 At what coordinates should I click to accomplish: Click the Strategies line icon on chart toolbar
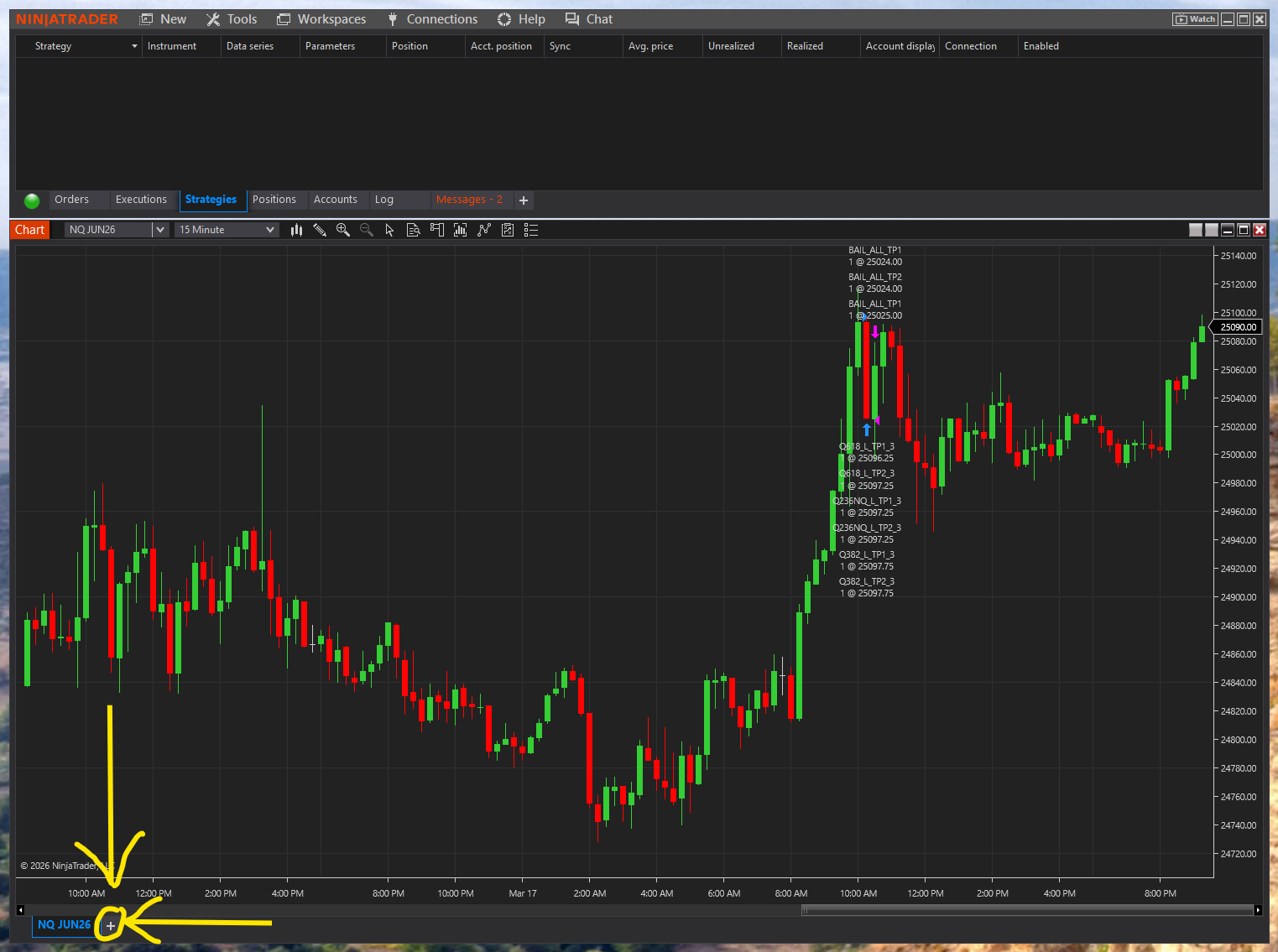coord(484,229)
